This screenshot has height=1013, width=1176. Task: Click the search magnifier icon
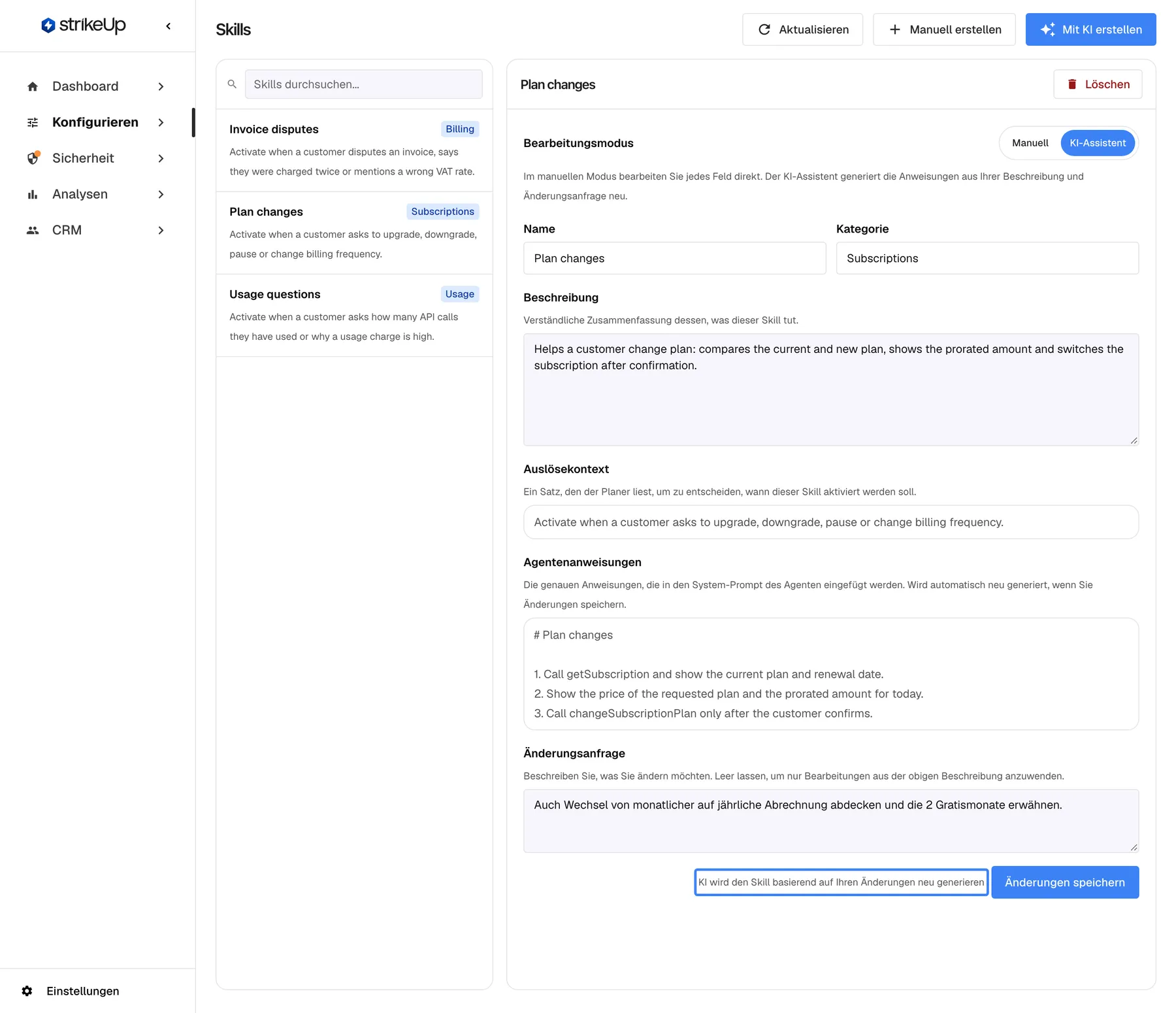232,84
